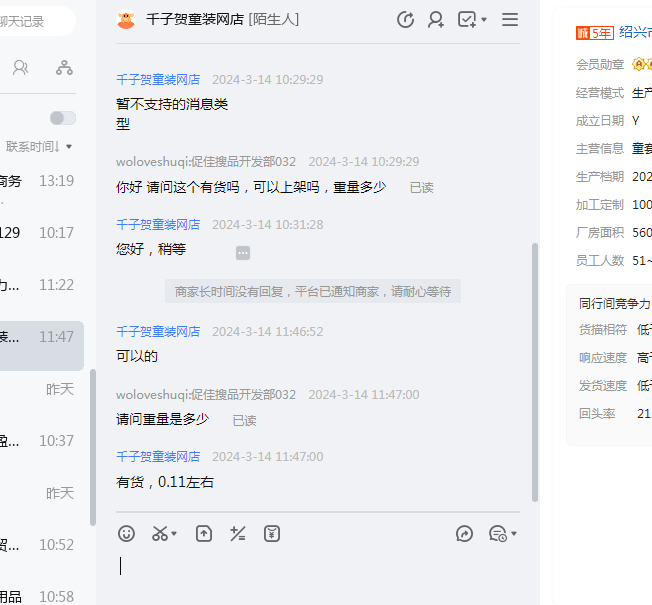Open the organization structure icon
Screen dimensions: 652x605
click(x=64, y=68)
